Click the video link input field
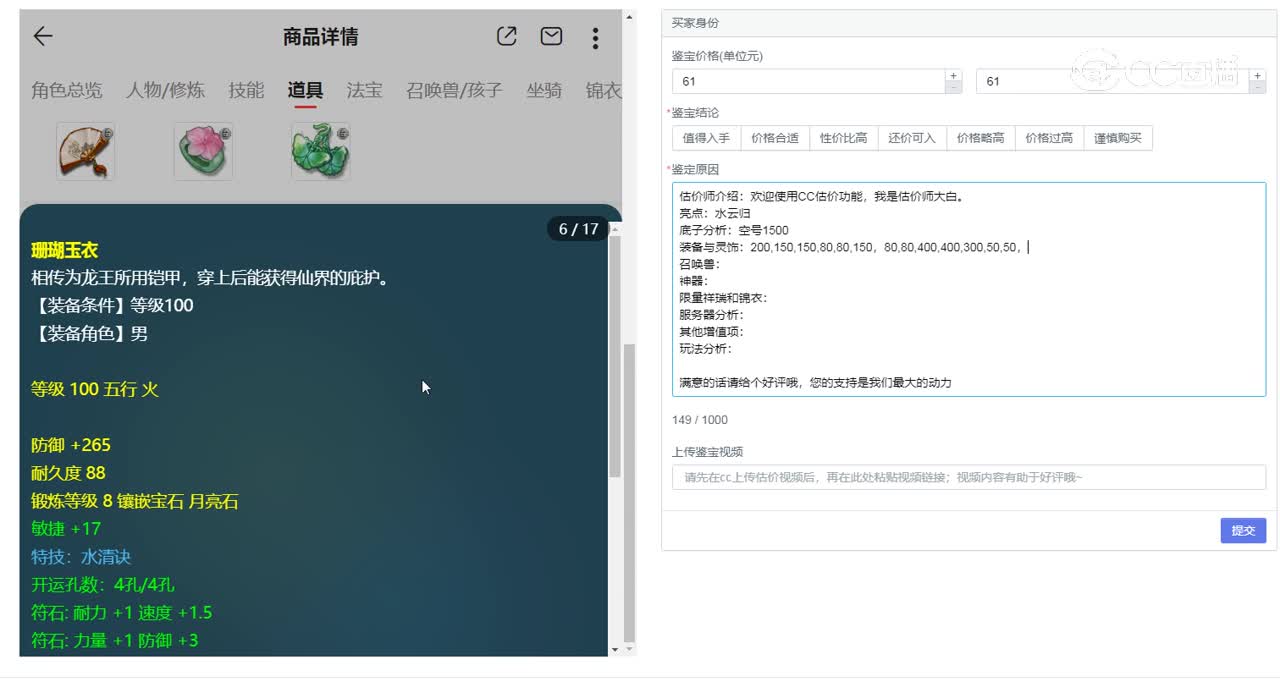1280x682 pixels. [967, 479]
